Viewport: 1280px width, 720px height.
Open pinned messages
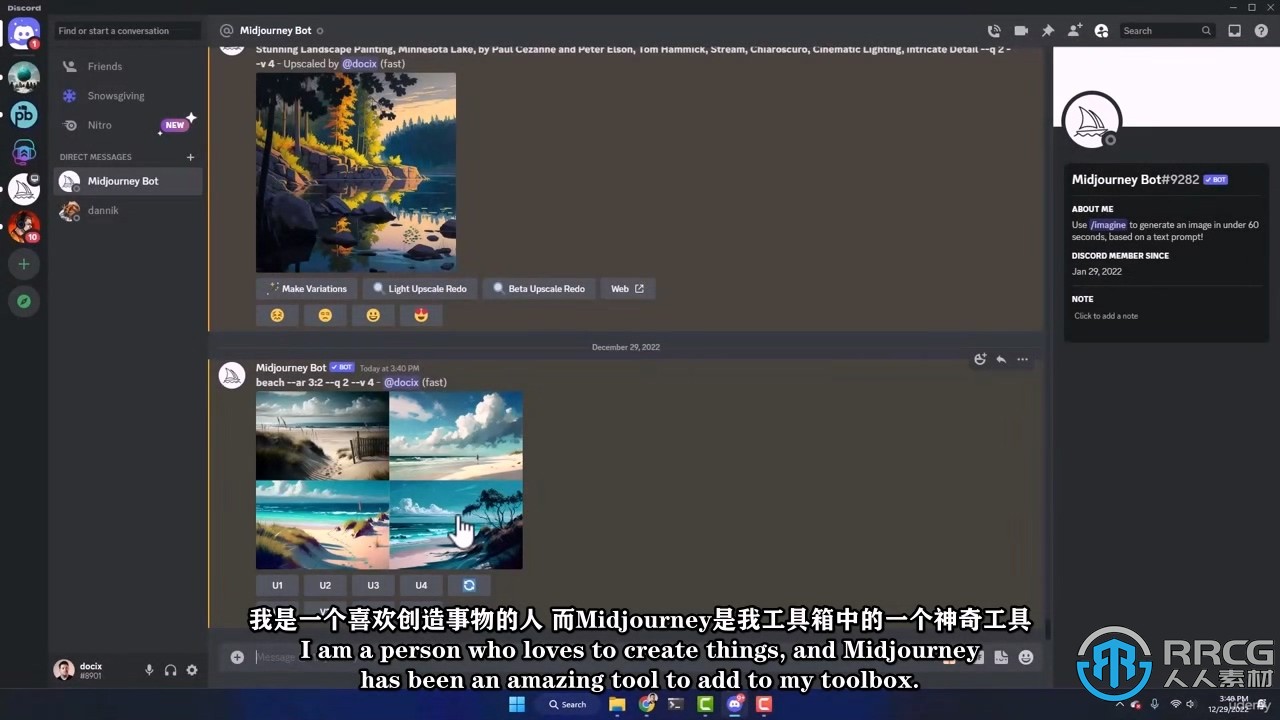(x=1048, y=31)
